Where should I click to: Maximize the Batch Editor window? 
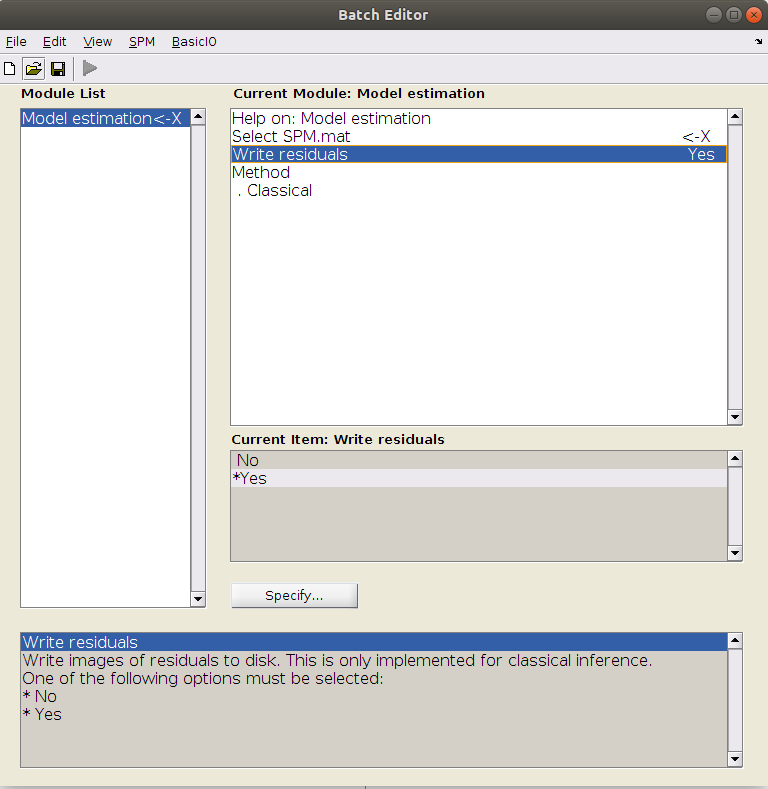coord(734,15)
